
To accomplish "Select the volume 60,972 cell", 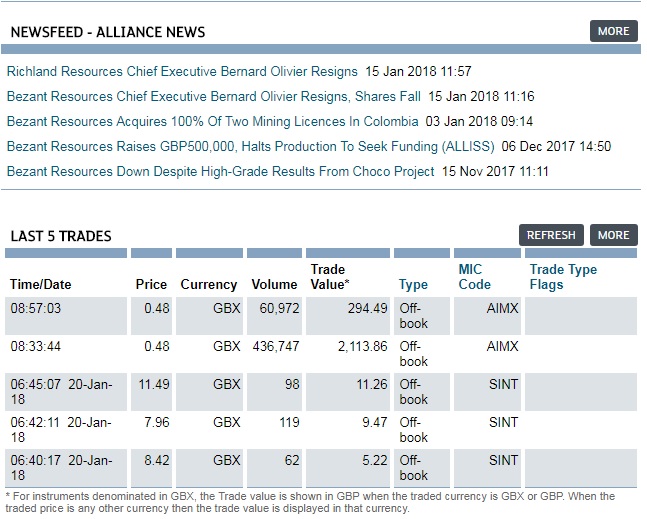I will pos(274,316).
